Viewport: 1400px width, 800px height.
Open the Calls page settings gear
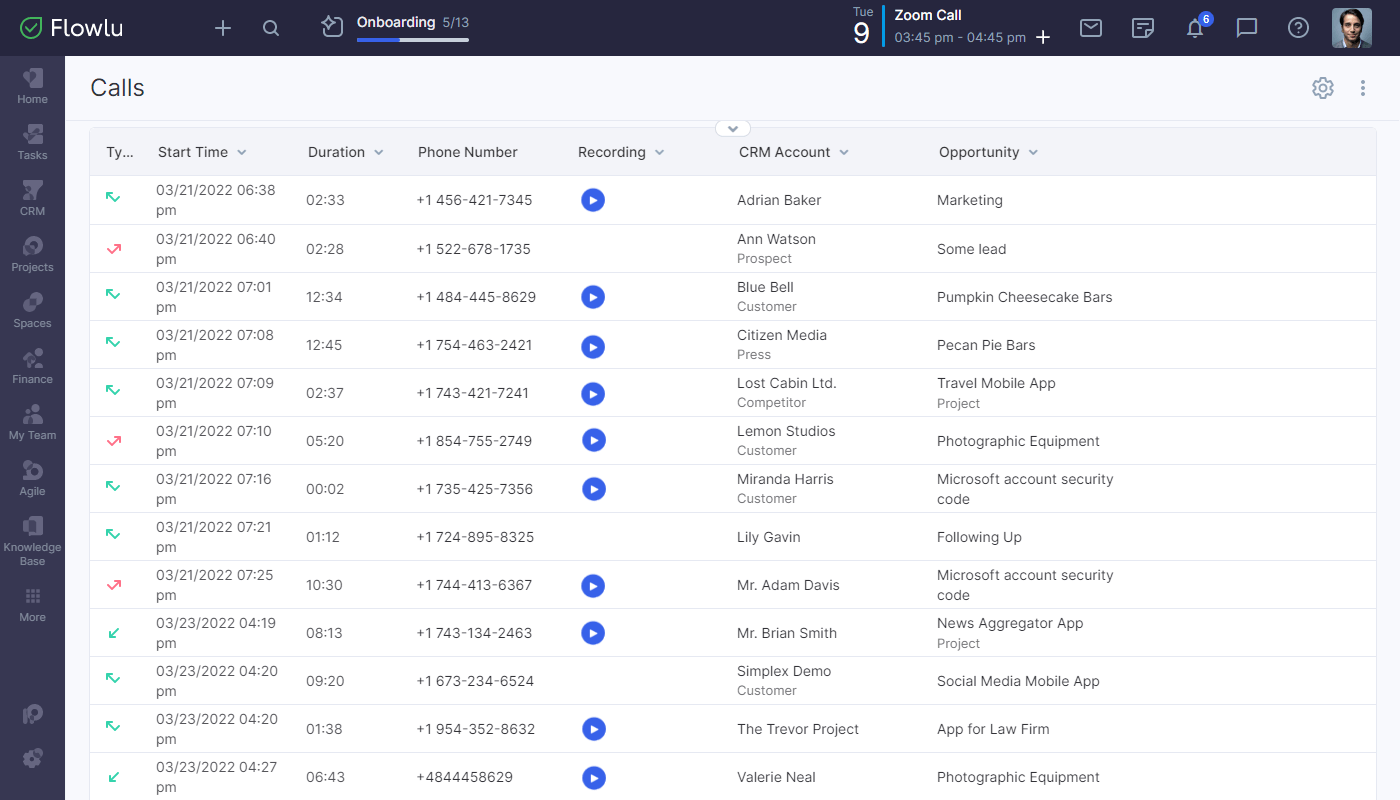[1323, 88]
